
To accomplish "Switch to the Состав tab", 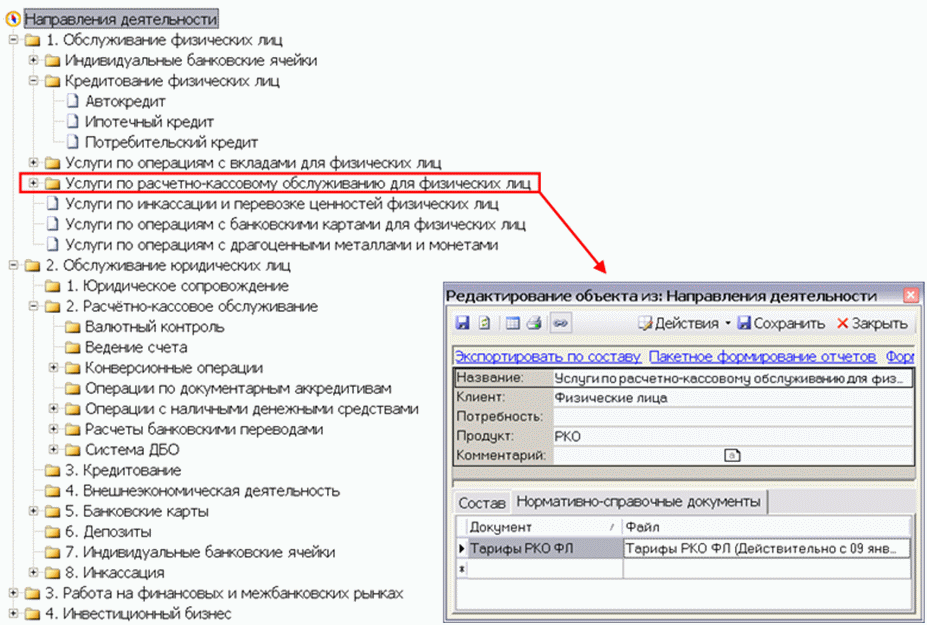I will pyautogui.click(x=482, y=501).
